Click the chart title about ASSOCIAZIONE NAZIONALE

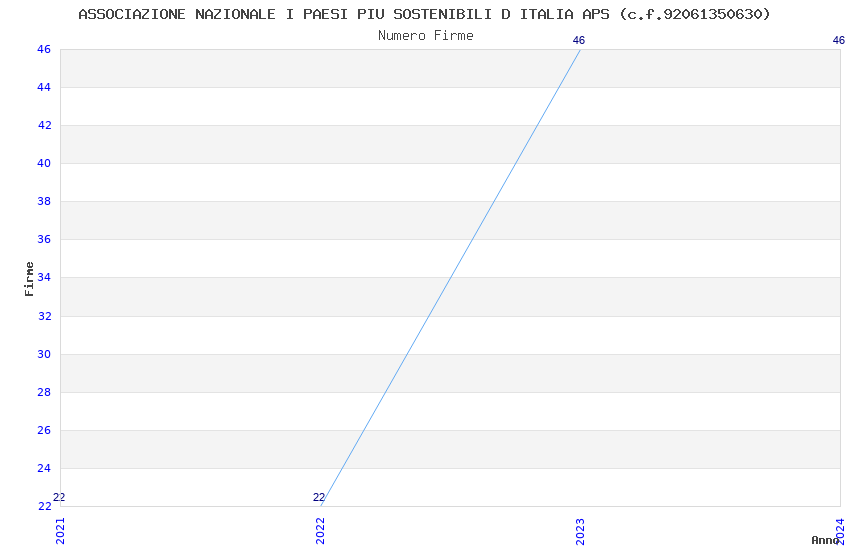pos(424,14)
